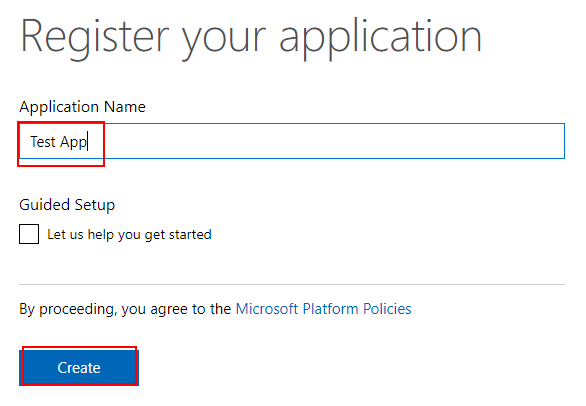Viewport: 586px width, 406px height.
Task: Tick the box beside 'Let us help'
Action: coord(29,234)
